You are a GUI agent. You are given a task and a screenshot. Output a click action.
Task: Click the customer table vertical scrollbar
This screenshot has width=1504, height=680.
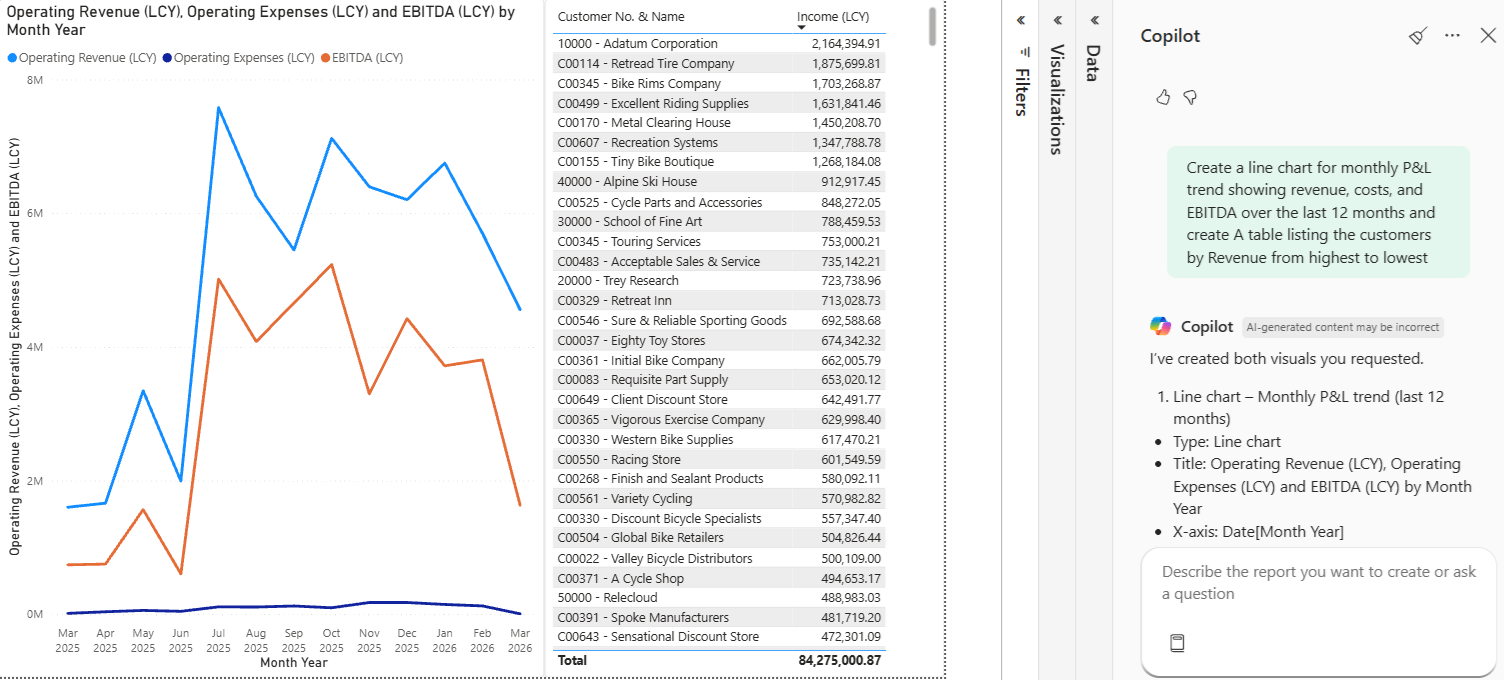tap(932, 27)
